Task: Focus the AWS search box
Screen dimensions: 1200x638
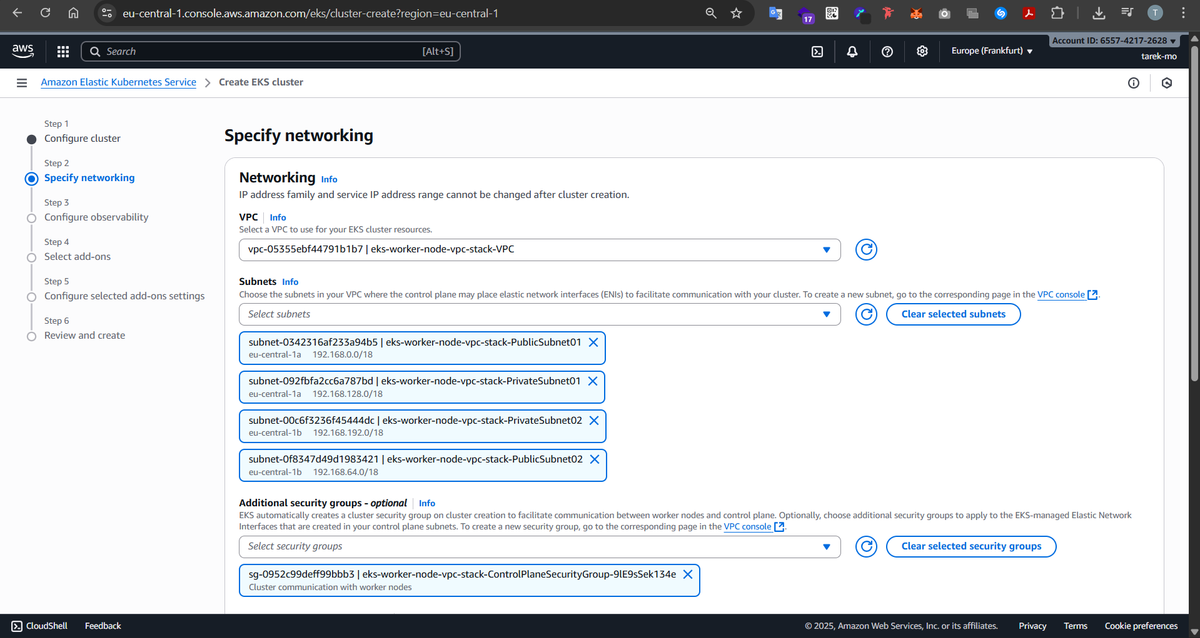Action: click(270, 51)
